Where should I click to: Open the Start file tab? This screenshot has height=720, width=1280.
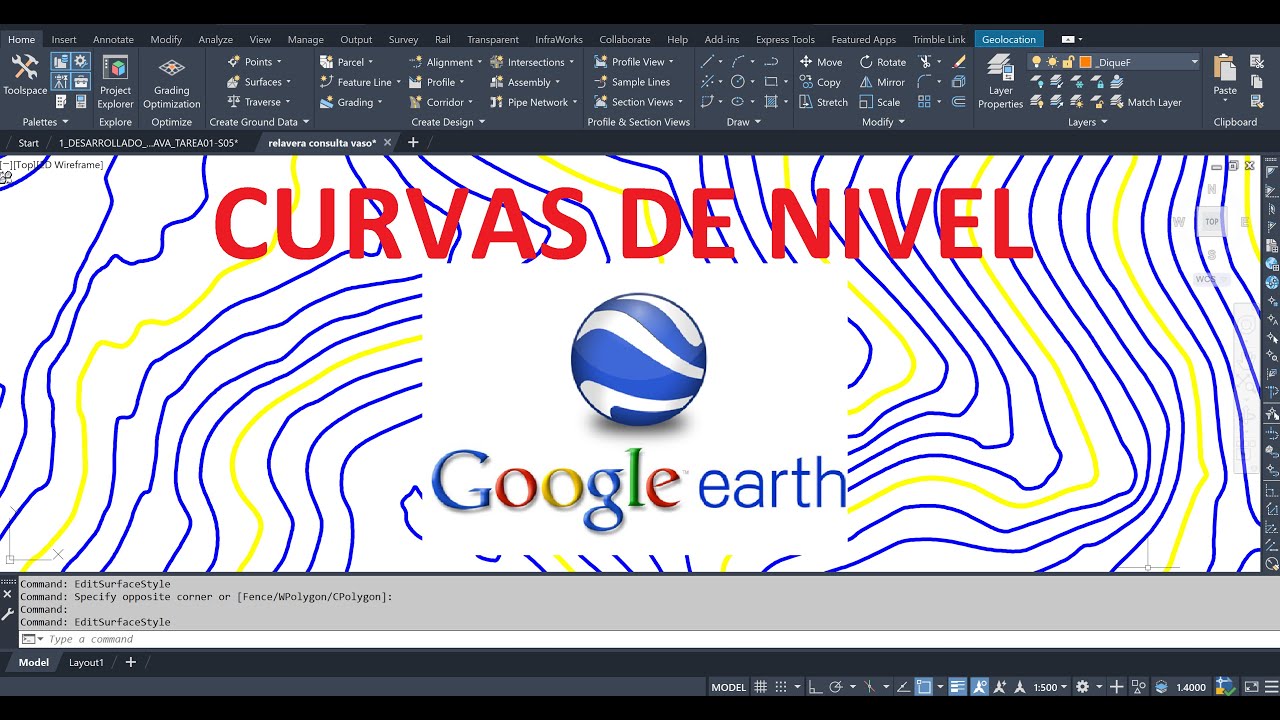tap(28, 143)
